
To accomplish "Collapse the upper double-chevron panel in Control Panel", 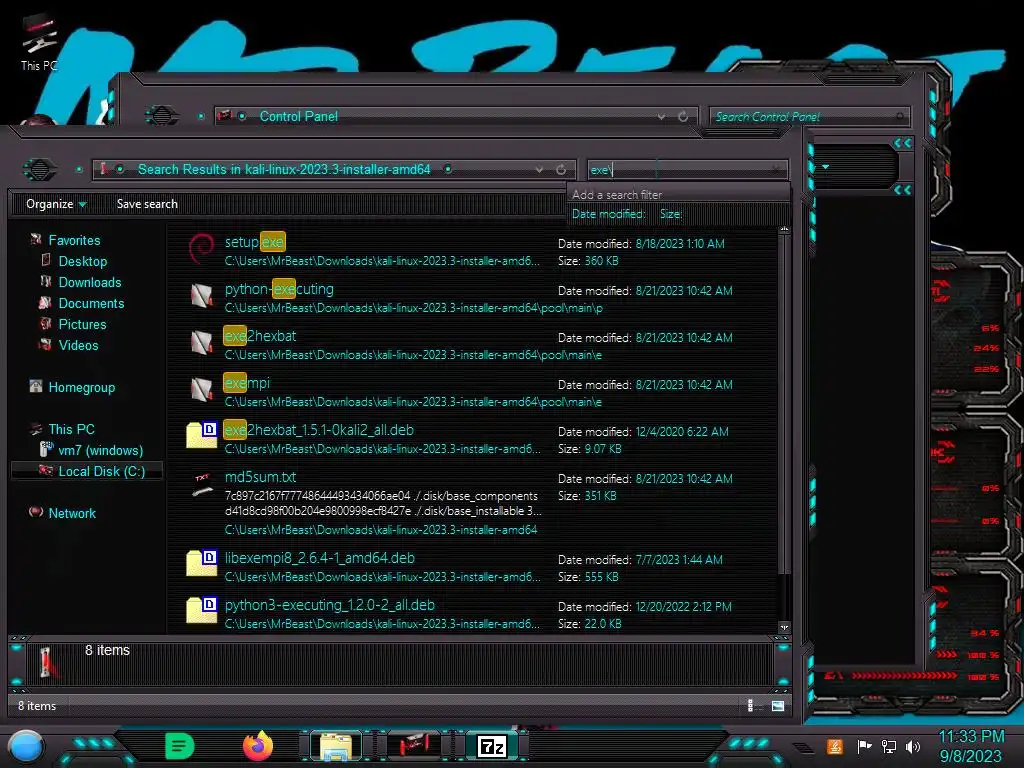I will tap(903, 143).
